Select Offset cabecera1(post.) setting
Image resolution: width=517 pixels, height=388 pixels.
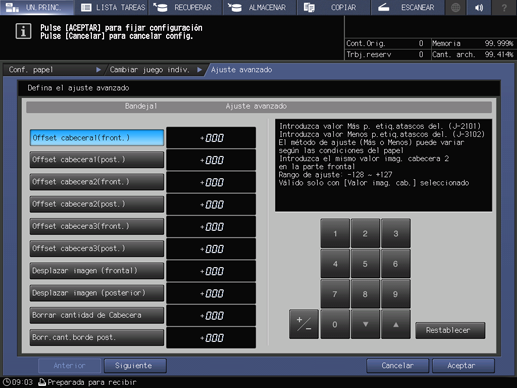(x=97, y=160)
